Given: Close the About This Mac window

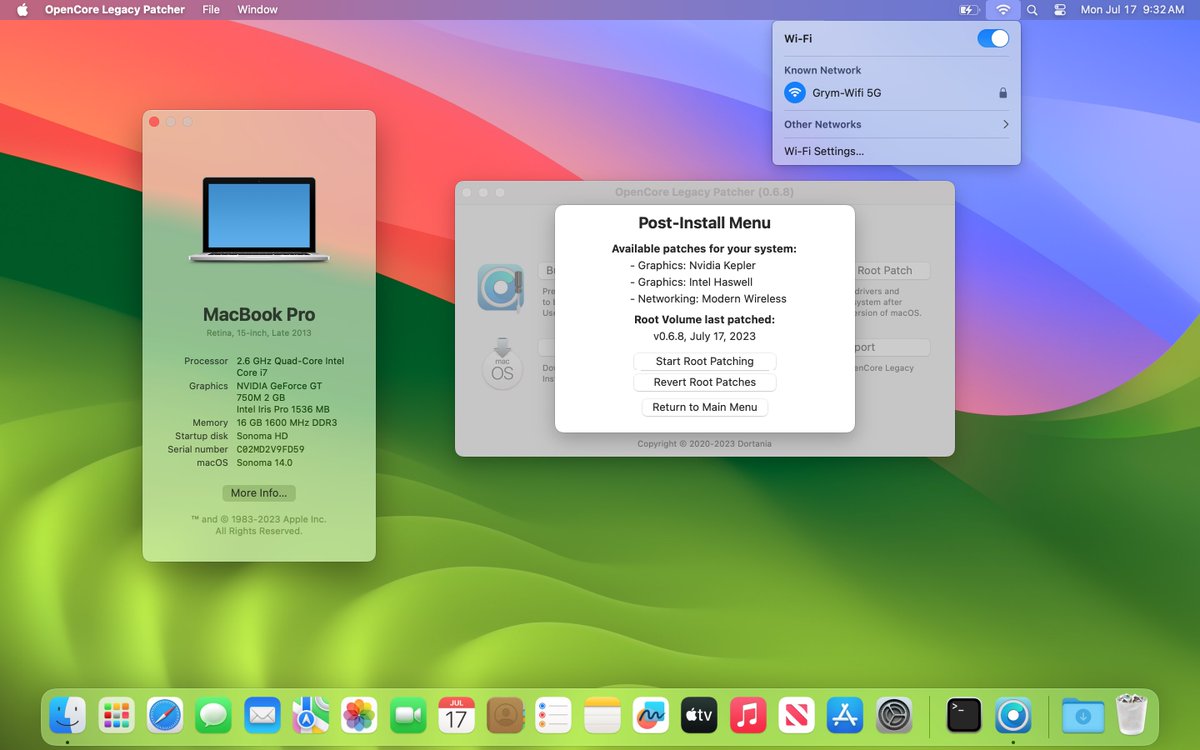Looking at the screenshot, I should (154, 122).
